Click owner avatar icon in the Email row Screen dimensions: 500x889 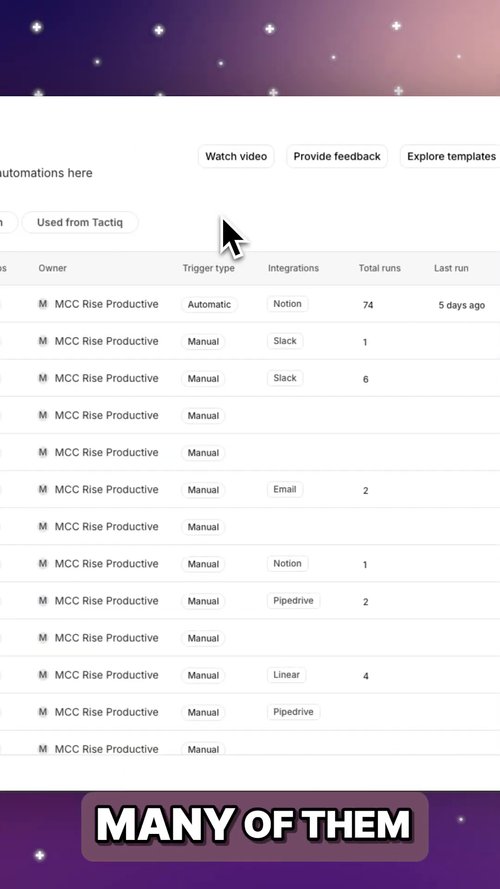[x=43, y=489]
